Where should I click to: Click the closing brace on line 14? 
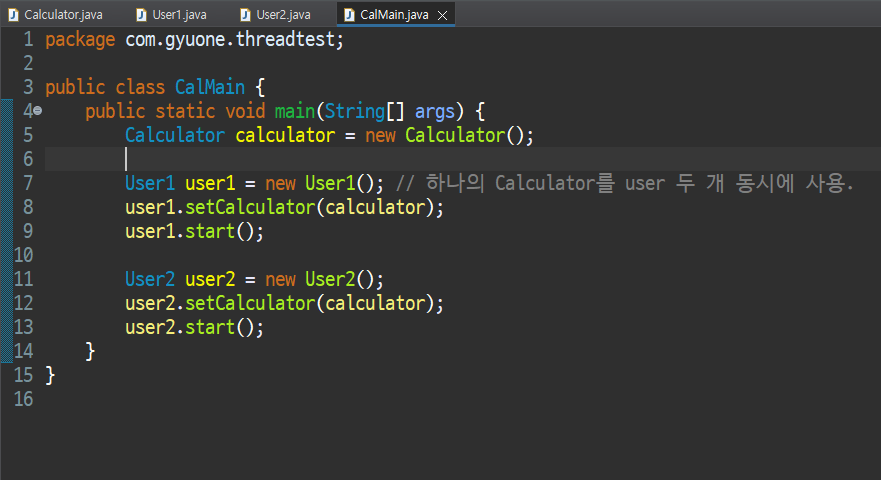[x=90, y=351]
